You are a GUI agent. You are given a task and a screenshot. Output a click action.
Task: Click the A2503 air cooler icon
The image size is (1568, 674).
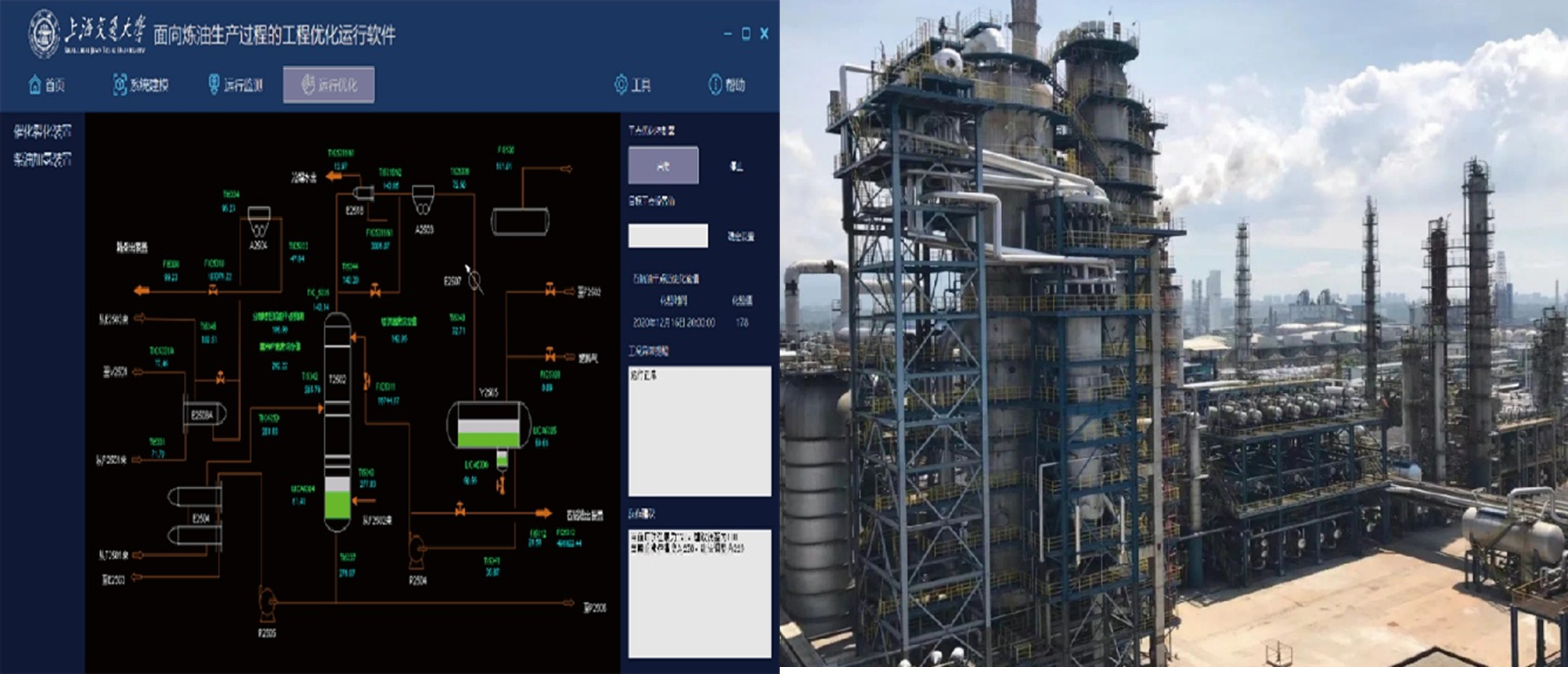coord(424,200)
